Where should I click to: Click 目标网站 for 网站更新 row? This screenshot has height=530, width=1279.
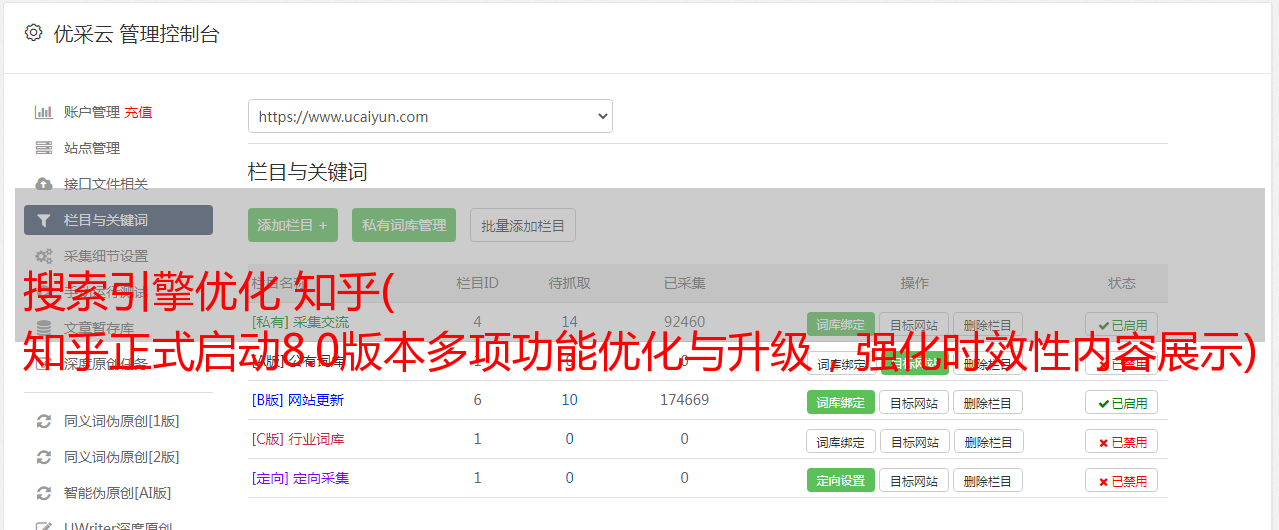(x=914, y=402)
